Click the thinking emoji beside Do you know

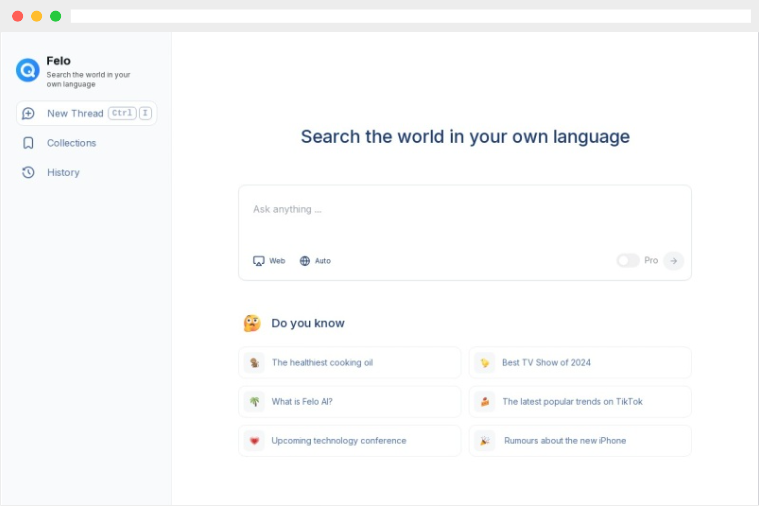[252, 323]
